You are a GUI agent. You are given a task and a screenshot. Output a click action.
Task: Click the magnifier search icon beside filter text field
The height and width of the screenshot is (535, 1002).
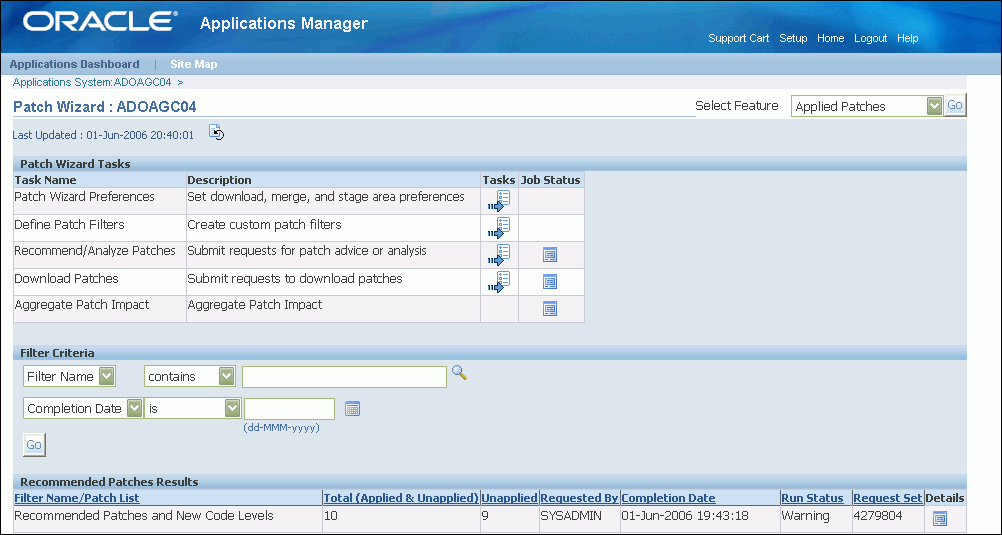click(459, 373)
